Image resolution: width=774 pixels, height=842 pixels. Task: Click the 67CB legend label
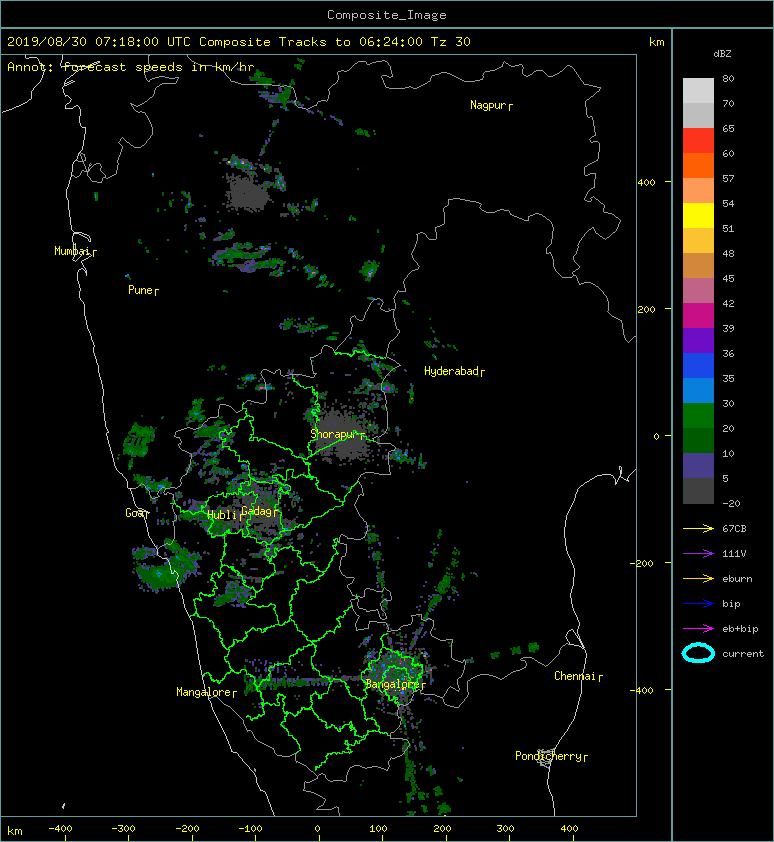pyautogui.click(x=734, y=528)
